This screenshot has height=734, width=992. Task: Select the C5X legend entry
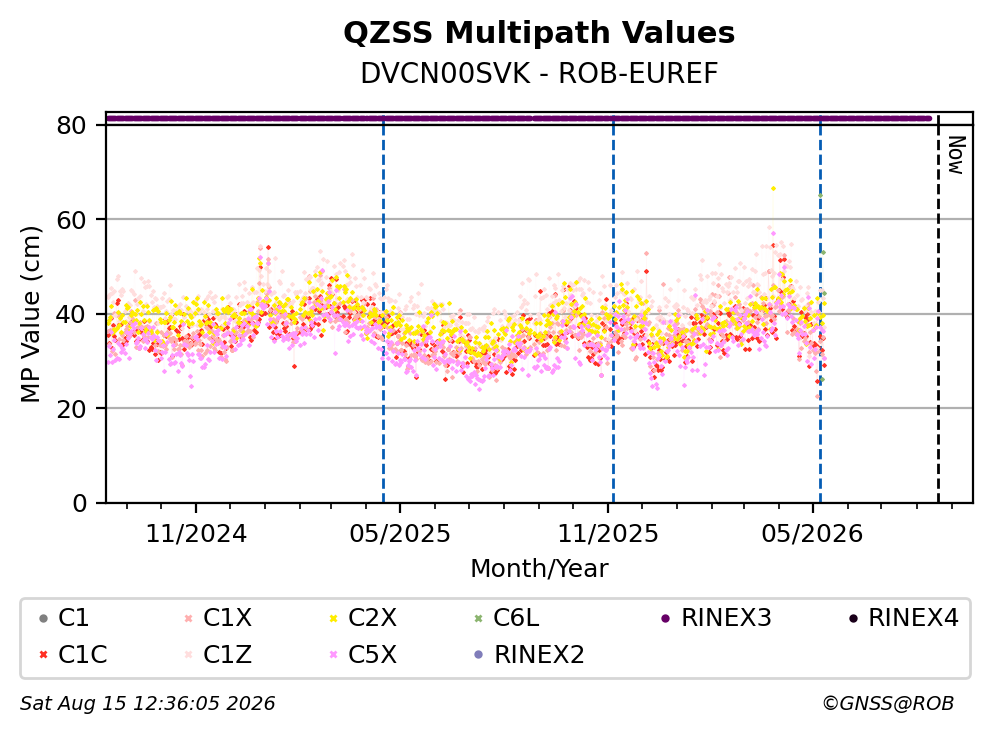coord(363,655)
